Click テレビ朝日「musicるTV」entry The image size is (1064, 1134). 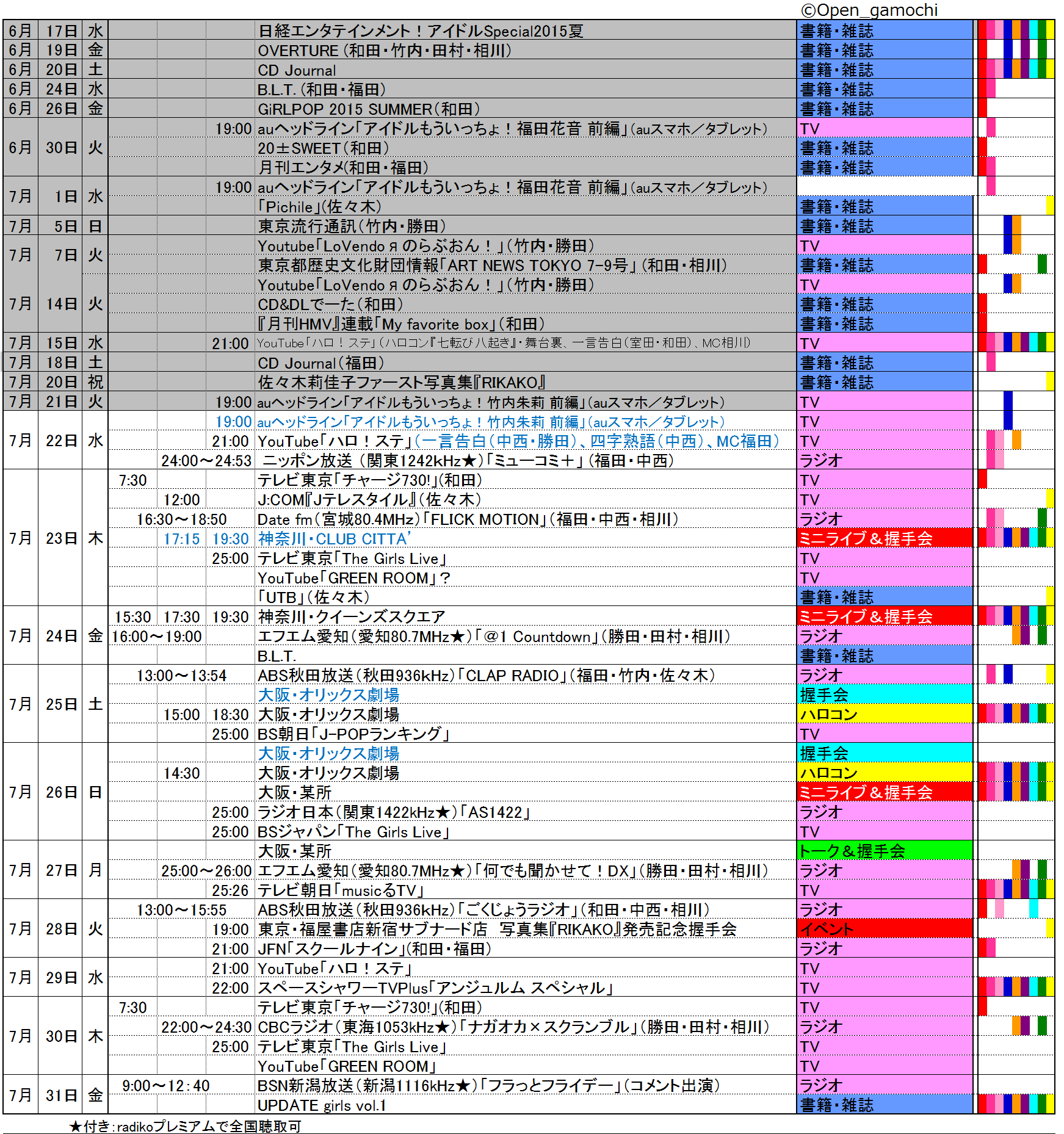[341, 890]
